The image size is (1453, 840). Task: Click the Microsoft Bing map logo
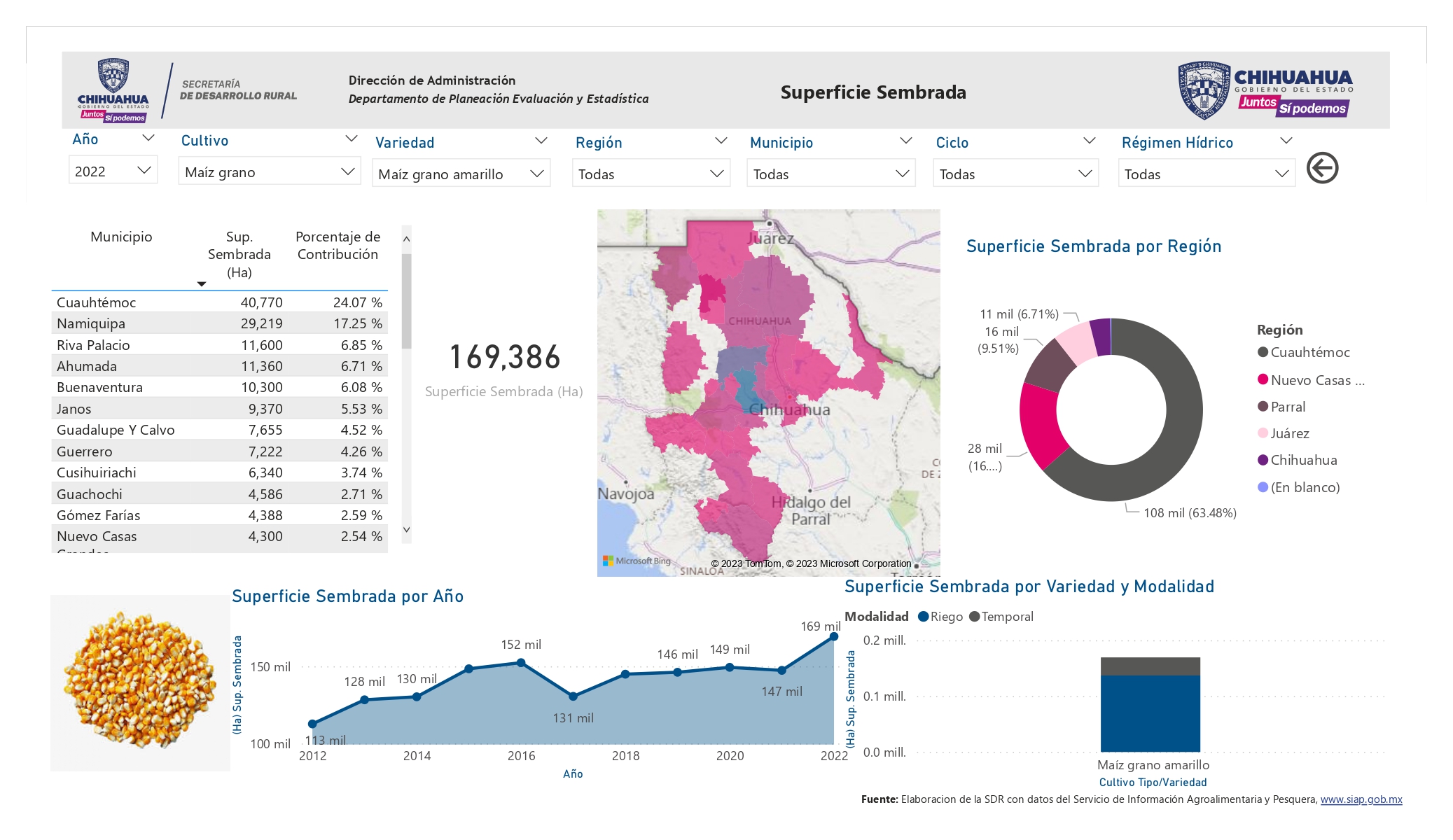pos(637,561)
